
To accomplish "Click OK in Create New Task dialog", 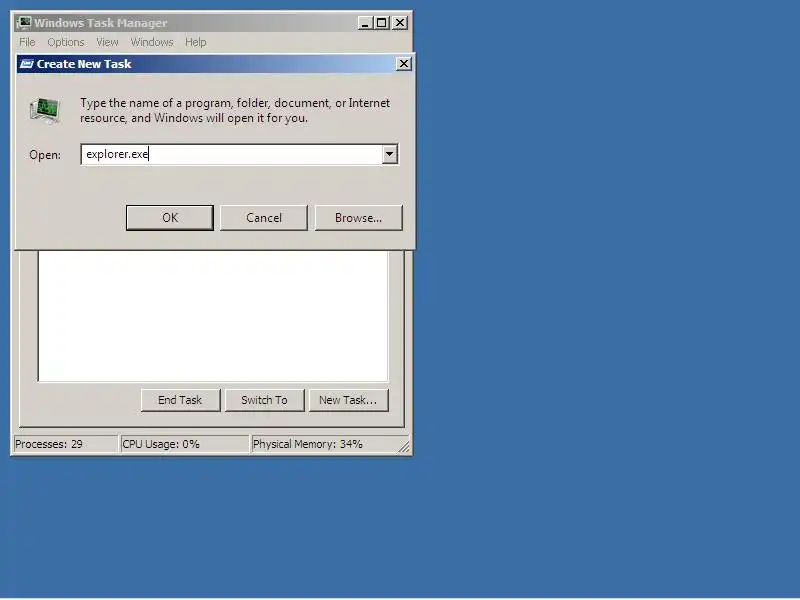I will (x=169, y=218).
